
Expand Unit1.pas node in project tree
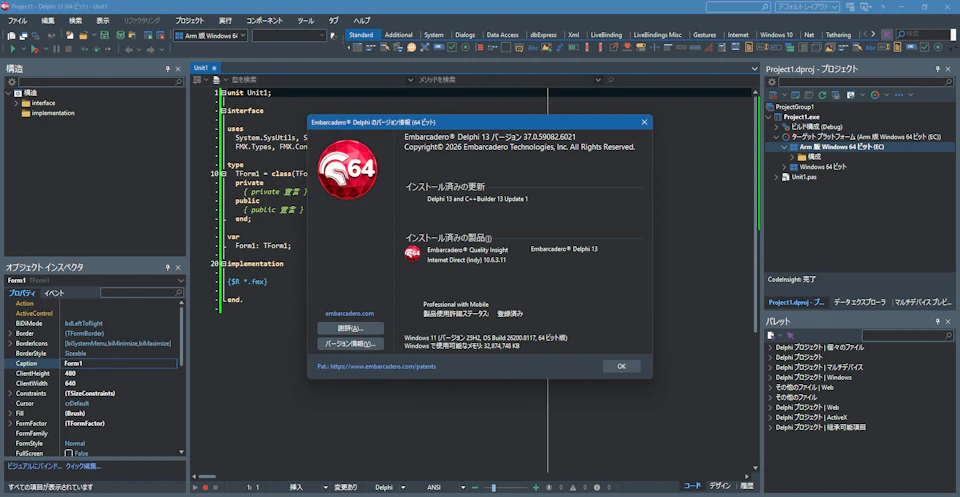coord(776,177)
